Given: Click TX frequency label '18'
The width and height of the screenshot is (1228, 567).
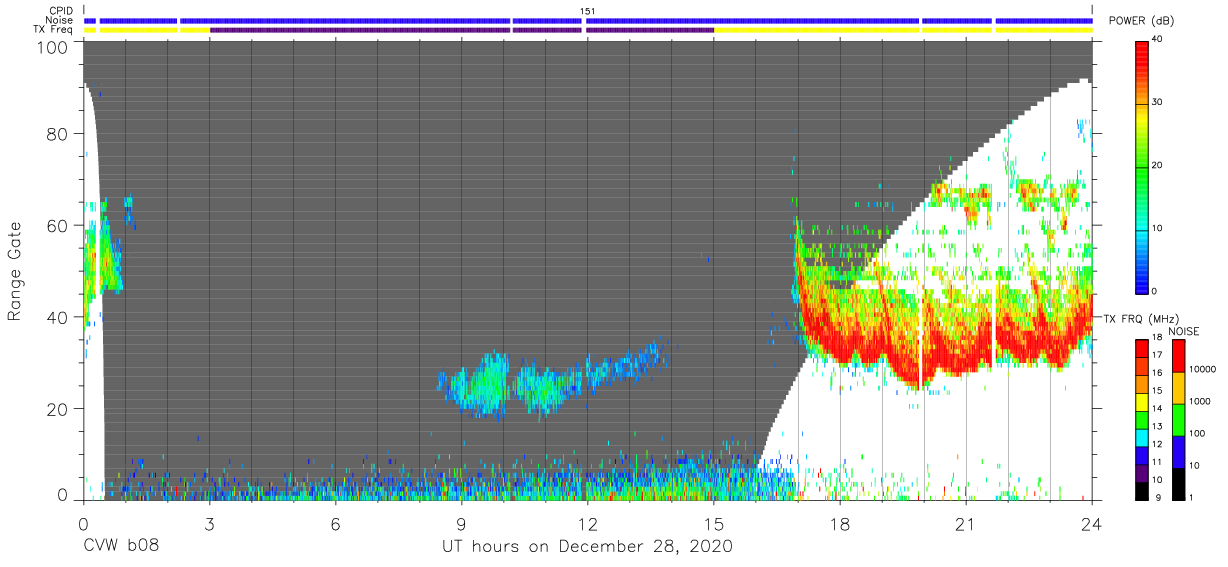Looking at the screenshot, I should (x=1158, y=338).
